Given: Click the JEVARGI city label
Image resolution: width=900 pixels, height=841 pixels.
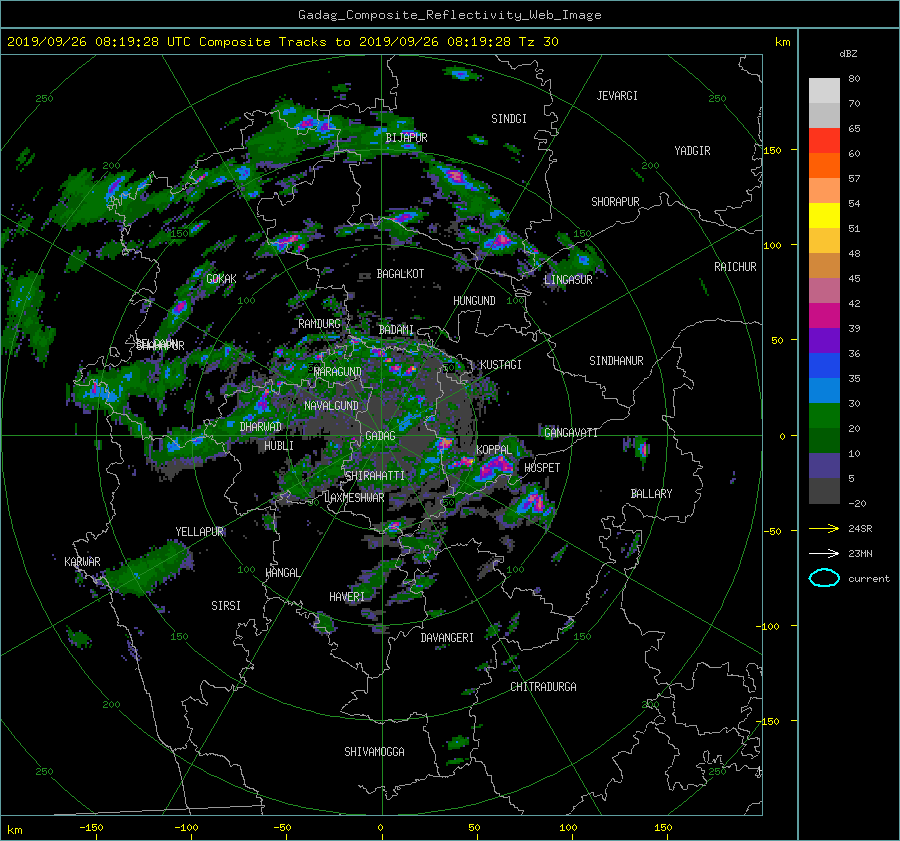Looking at the screenshot, I should [617, 95].
